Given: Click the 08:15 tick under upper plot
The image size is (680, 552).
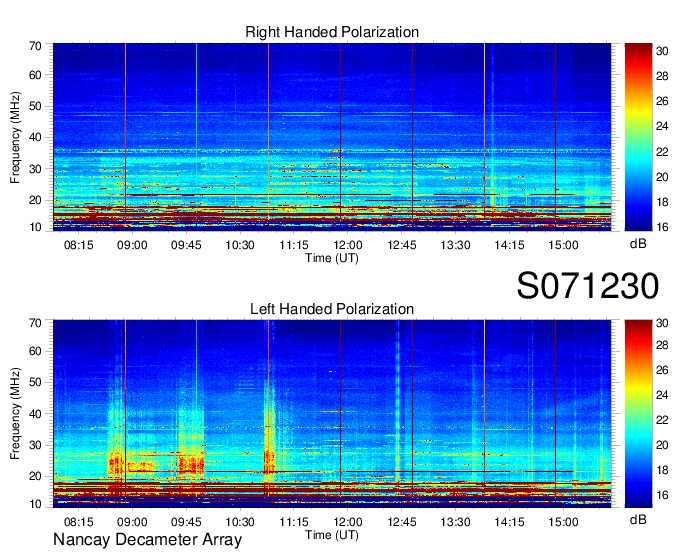Looking at the screenshot, I should 78,245.
